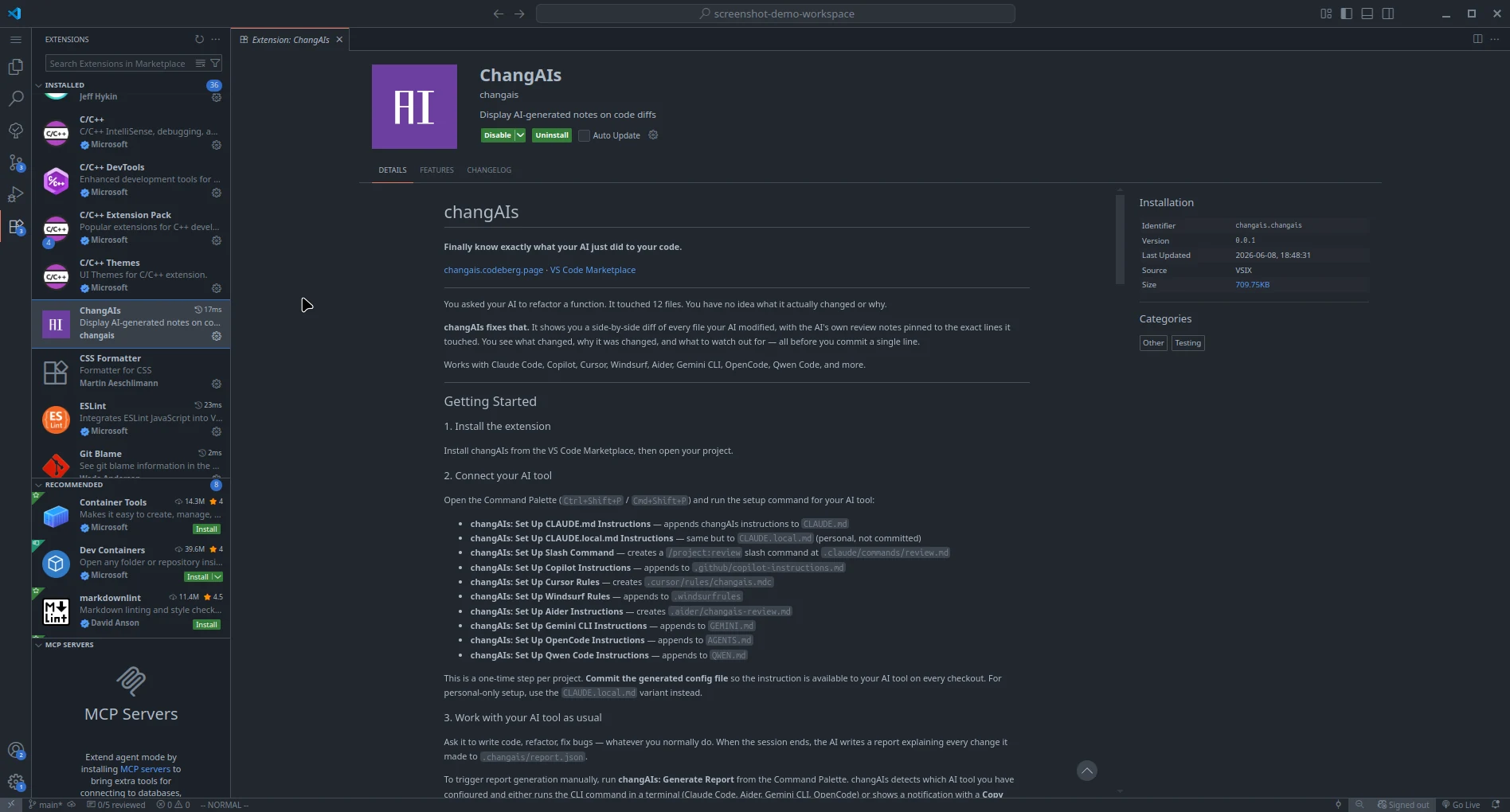Go forward in navigation history
This screenshot has height=812, width=1510.
pyautogui.click(x=519, y=14)
